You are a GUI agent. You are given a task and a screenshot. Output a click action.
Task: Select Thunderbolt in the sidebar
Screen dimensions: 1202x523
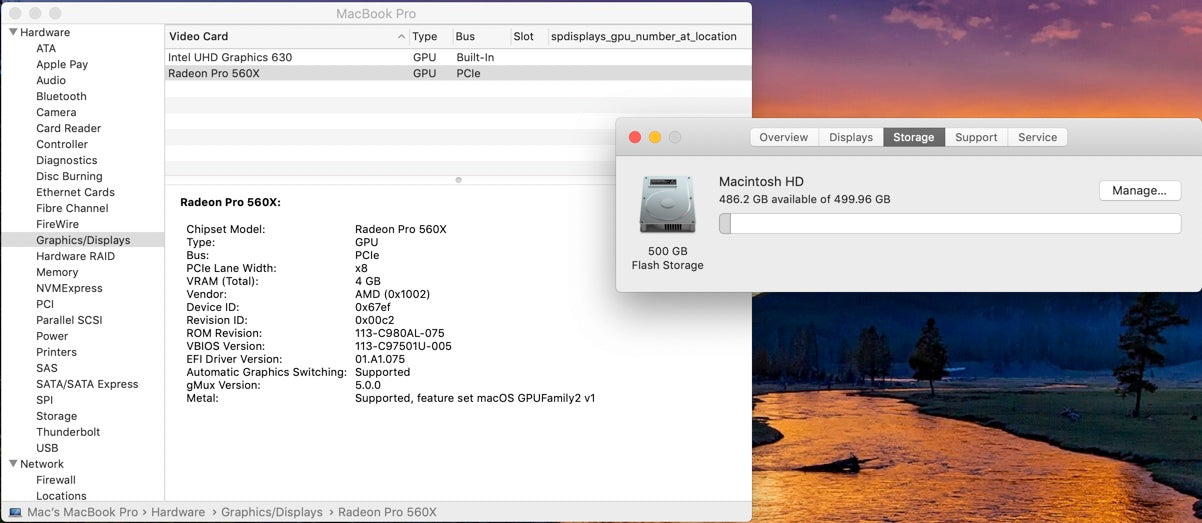(x=68, y=432)
